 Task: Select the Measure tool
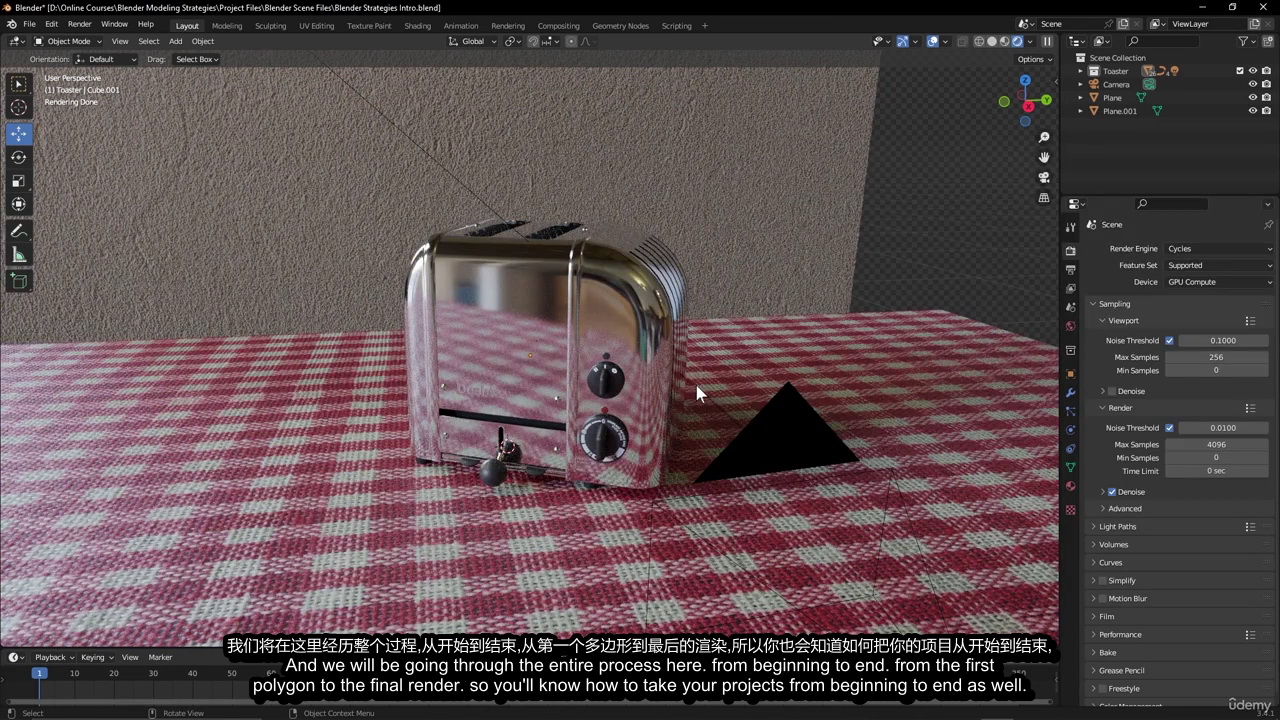19,255
